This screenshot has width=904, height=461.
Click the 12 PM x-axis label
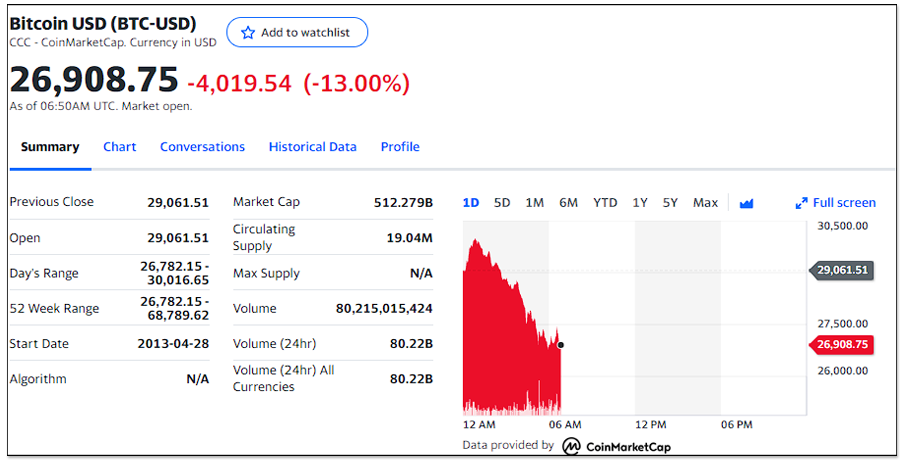pos(651,425)
